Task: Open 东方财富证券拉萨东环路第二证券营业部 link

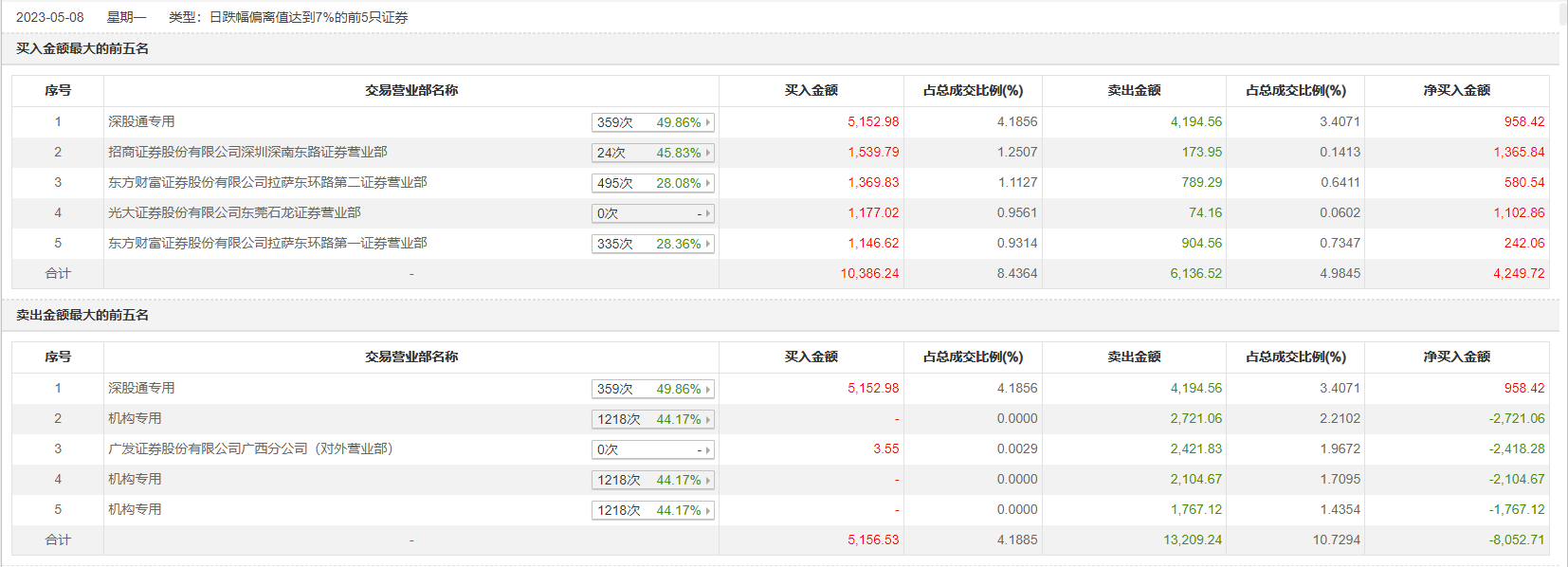Action: point(267,182)
